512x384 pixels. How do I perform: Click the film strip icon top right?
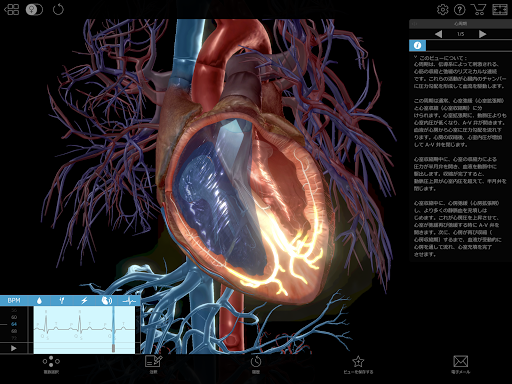coord(500,9)
